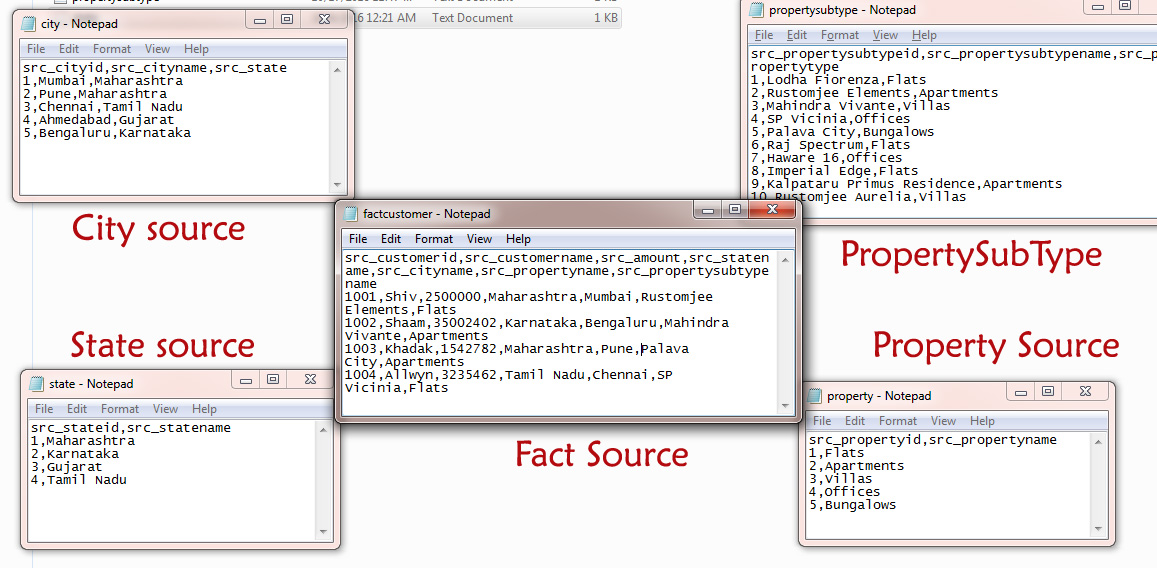1157x568 pixels.
Task: Open Format menu in city Notepad
Action: pyautogui.click(x=111, y=49)
